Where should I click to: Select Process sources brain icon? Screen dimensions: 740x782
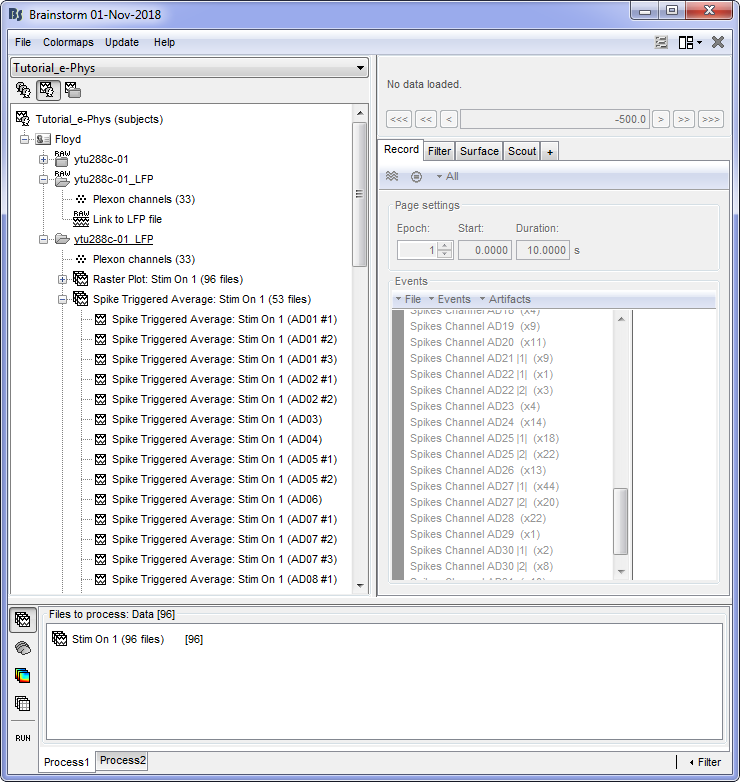22,648
